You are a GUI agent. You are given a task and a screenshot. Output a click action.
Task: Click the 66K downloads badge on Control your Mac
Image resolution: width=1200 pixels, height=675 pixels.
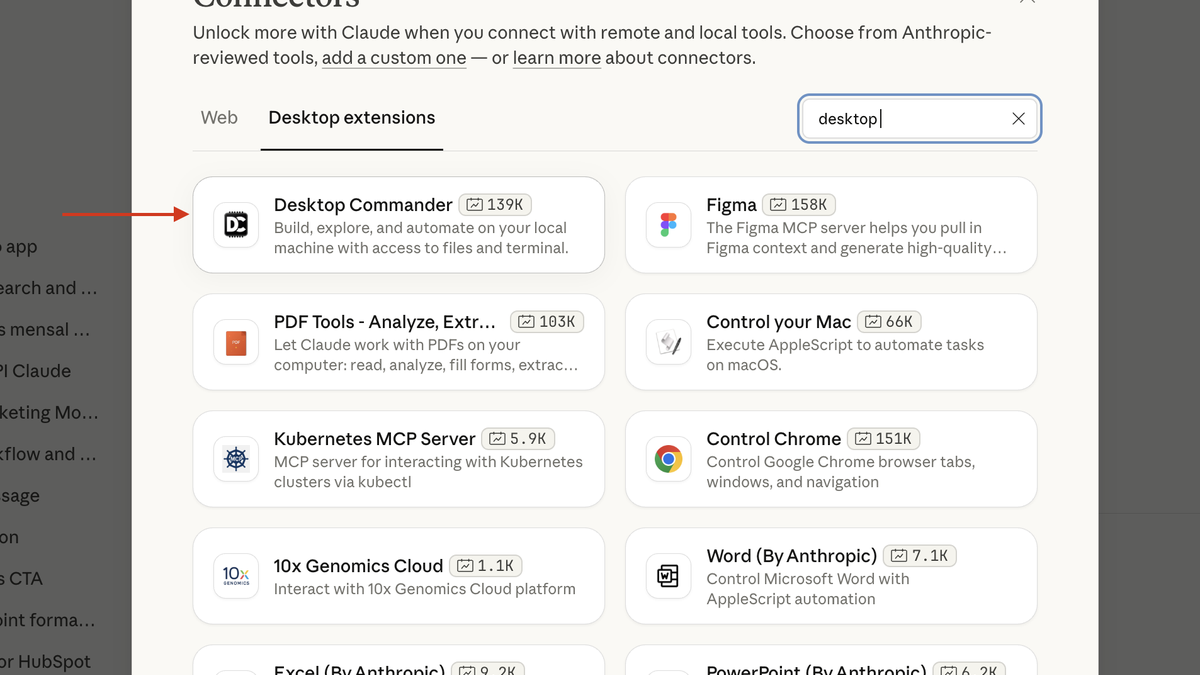point(889,322)
